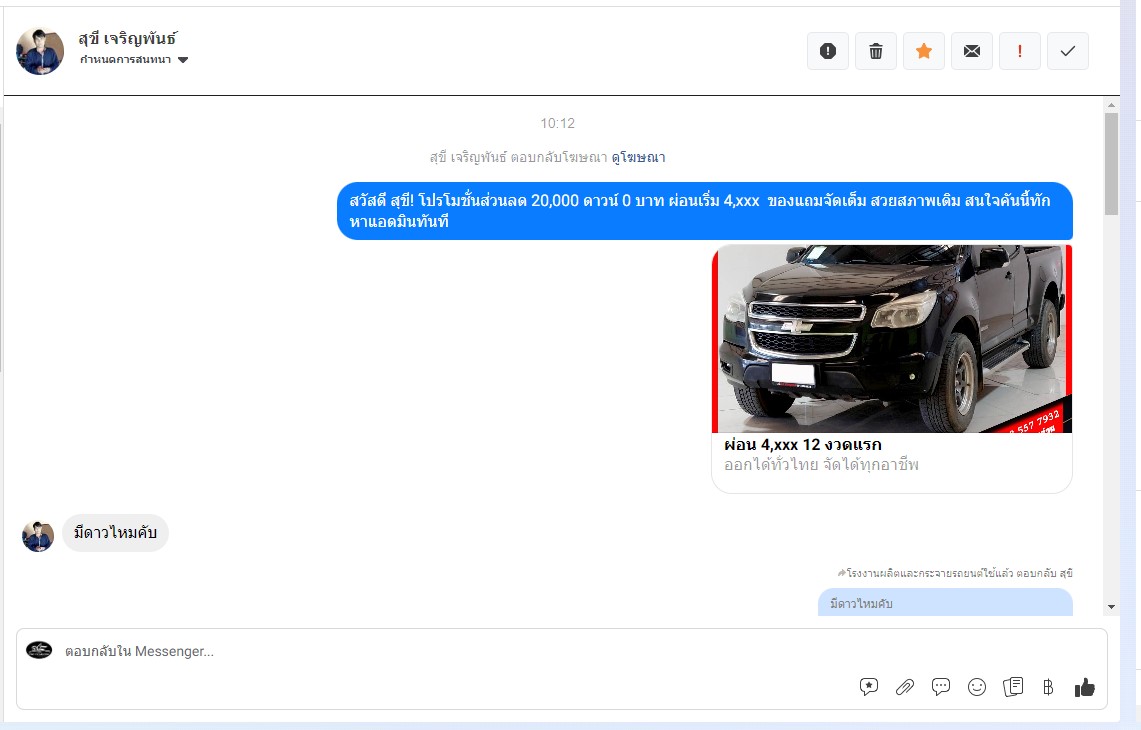
Task: Attach a file using the paperclip icon
Action: point(905,687)
